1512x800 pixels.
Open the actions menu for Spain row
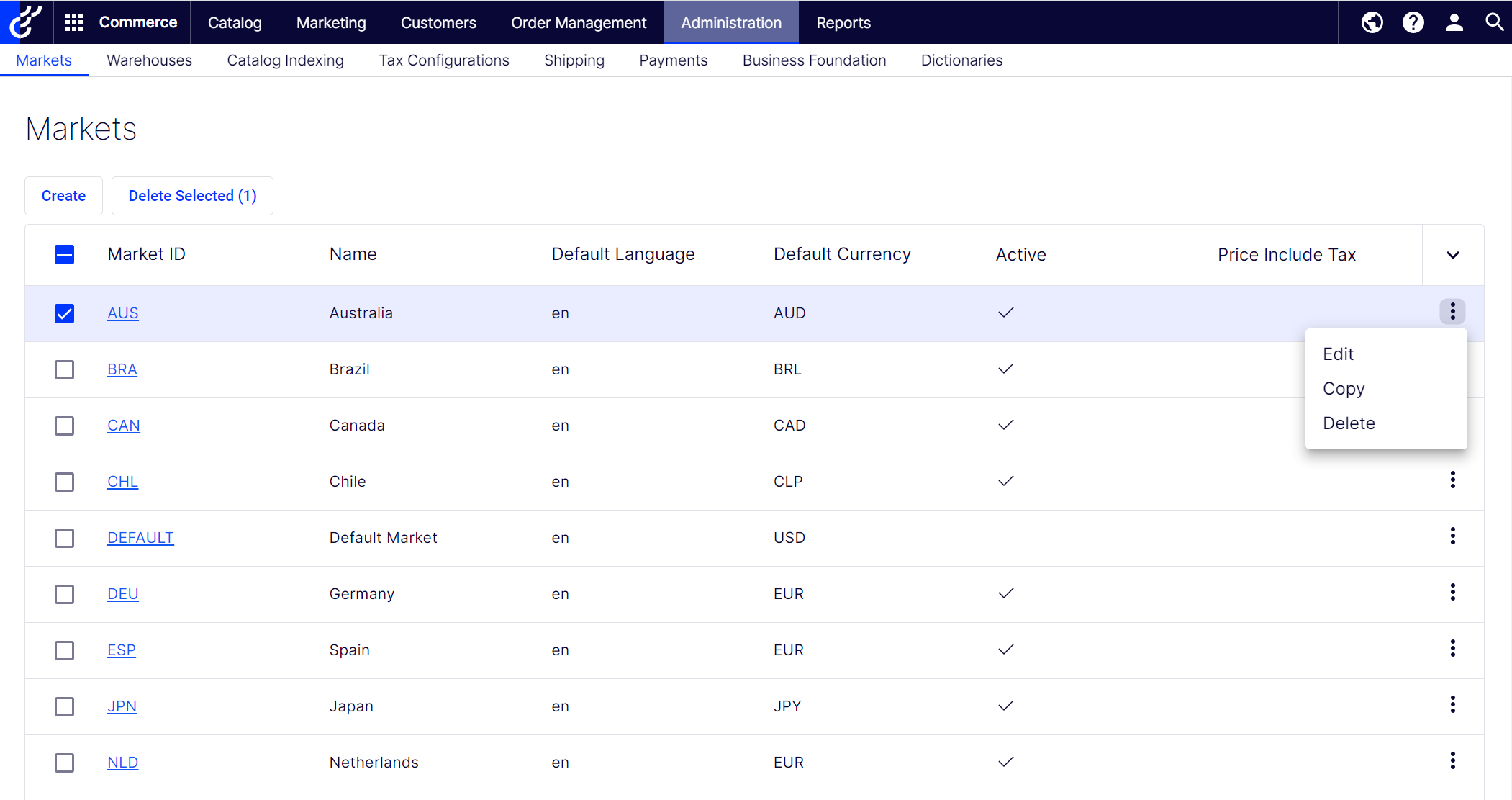pyautogui.click(x=1452, y=649)
